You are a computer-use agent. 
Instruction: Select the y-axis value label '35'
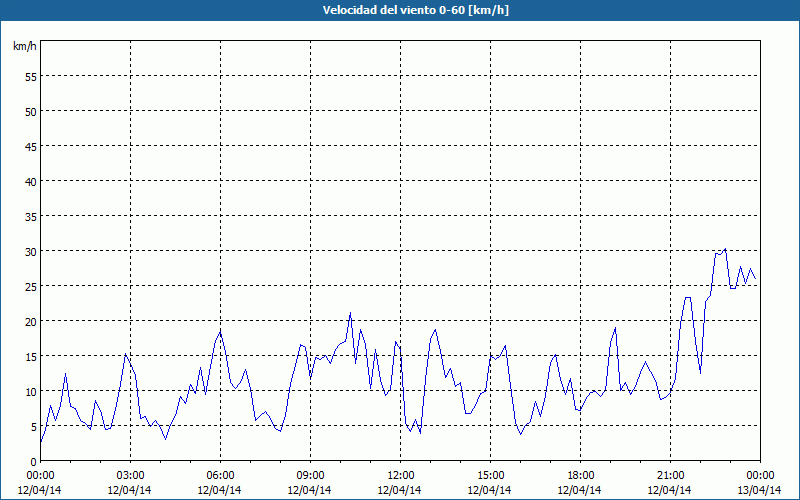[x=31, y=217]
